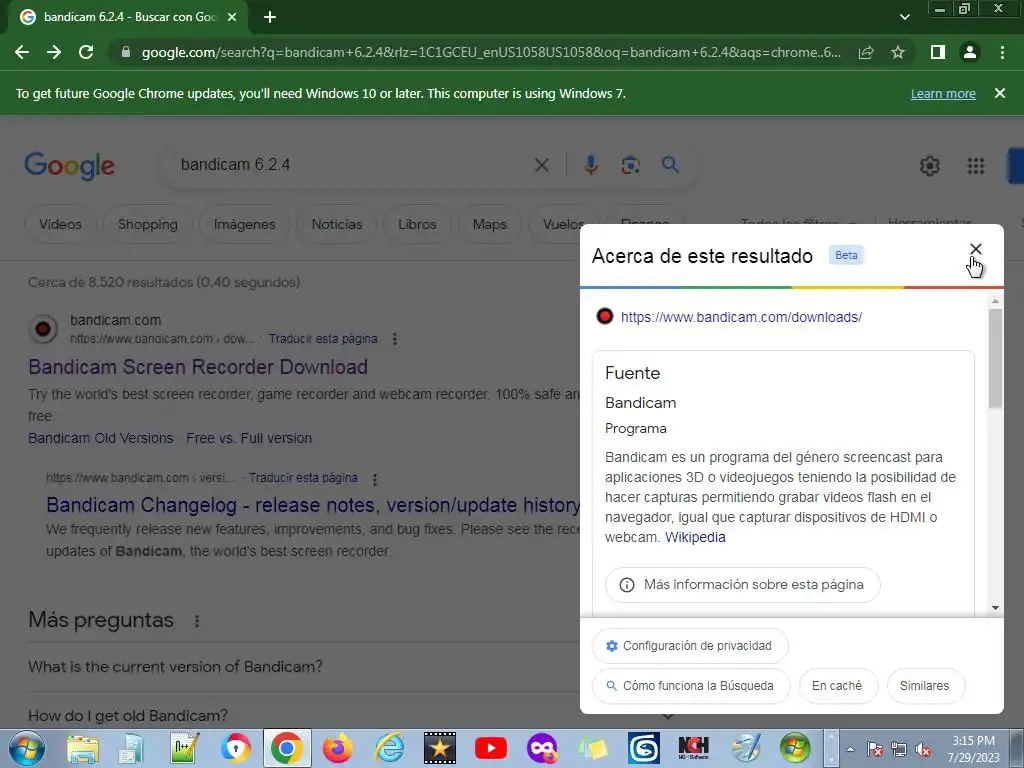Screen dimensions: 1024x768
Task: Open the Chrome profile icon
Action: tap(970, 52)
